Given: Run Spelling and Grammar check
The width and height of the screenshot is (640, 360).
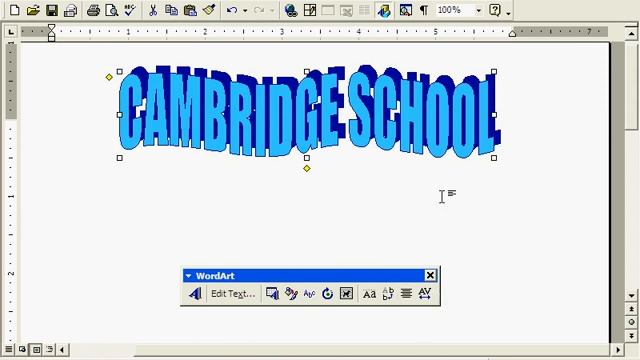Looking at the screenshot, I should 130,10.
